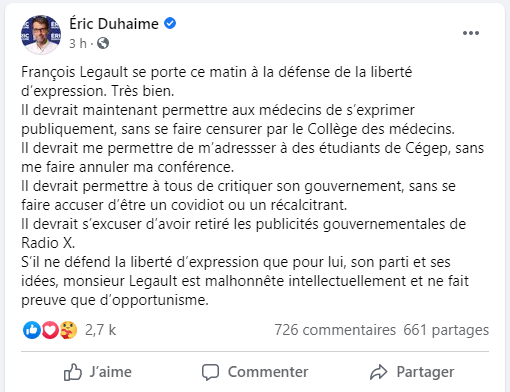This screenshot has height=392, width=510.
Task: Show who reacted via 2,7 k count
Action: pos(100,330)
